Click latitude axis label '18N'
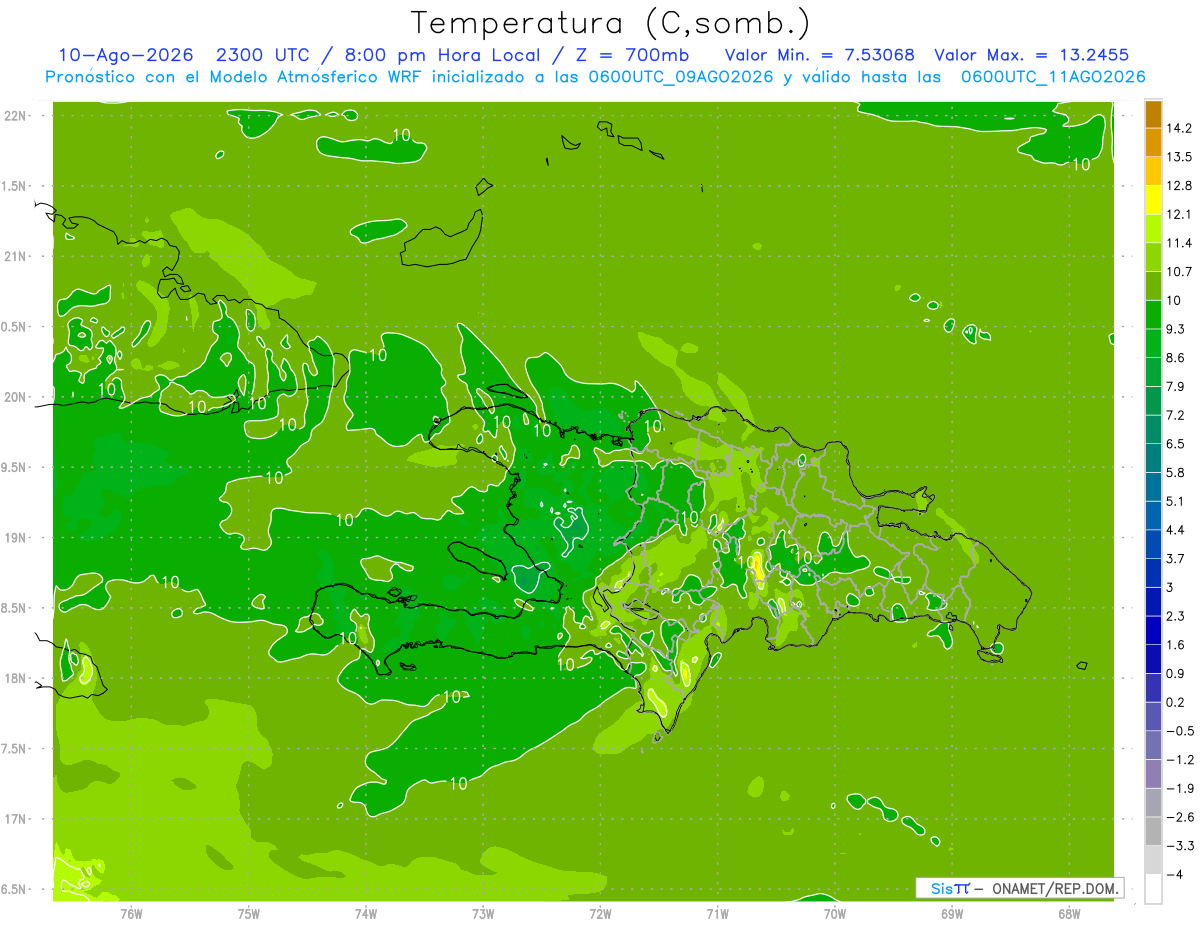The image size is (1200, 927). [x=15, y=679]
